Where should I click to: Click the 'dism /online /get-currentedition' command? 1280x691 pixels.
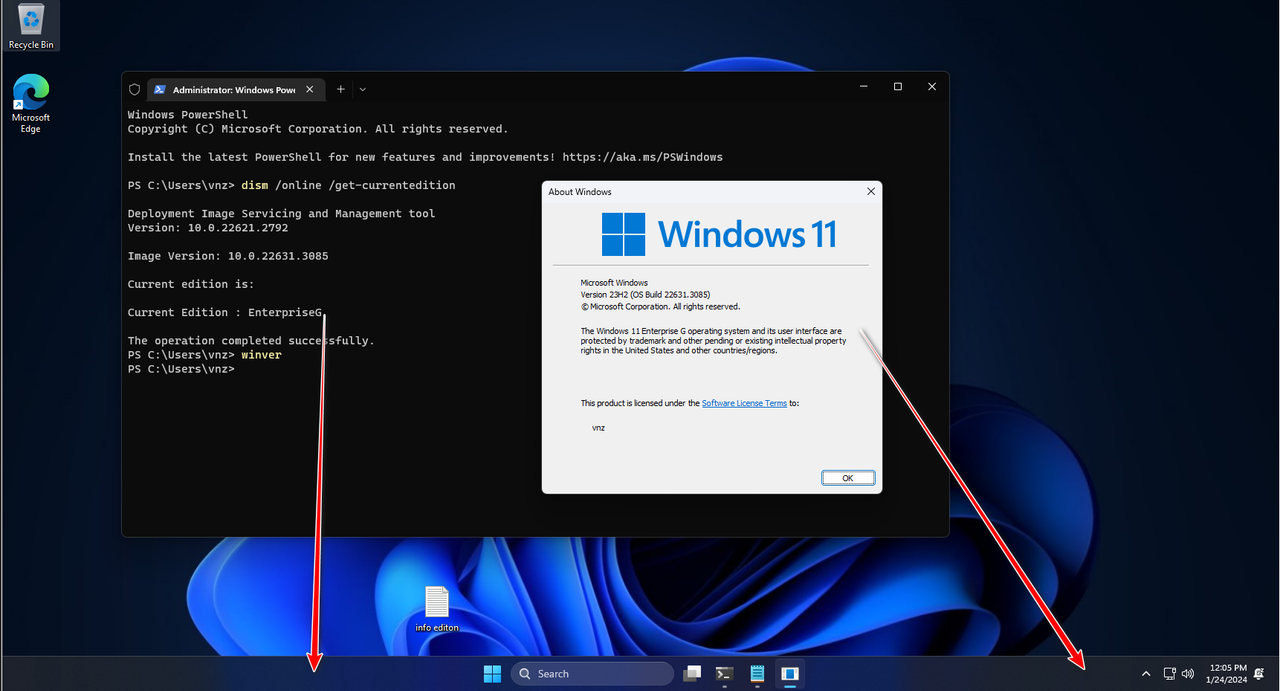[x=348, y=185]
